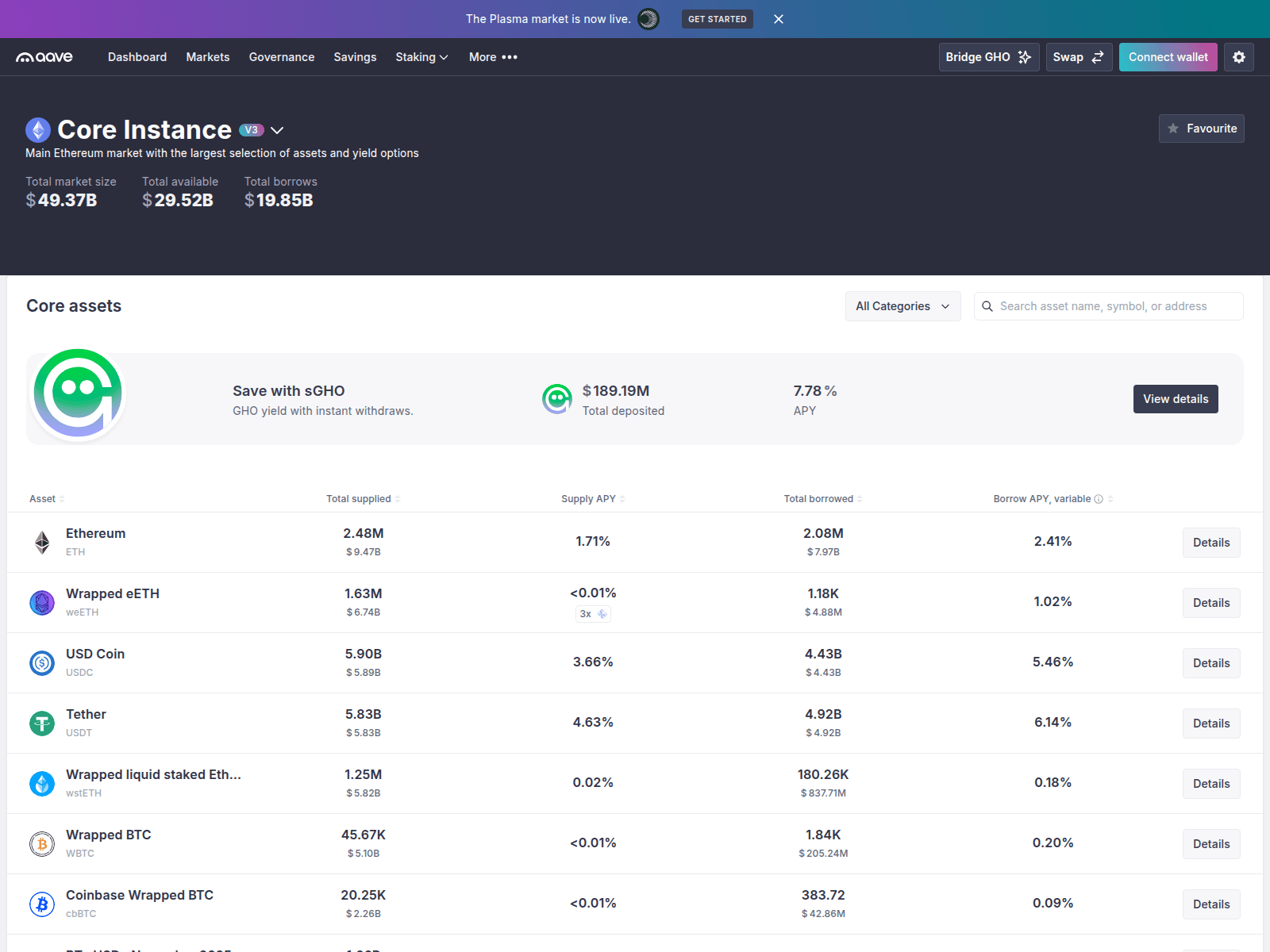Open settings with the gear icon
This screenshot has height=952, width=1270.
click(x=1238, y=57)
